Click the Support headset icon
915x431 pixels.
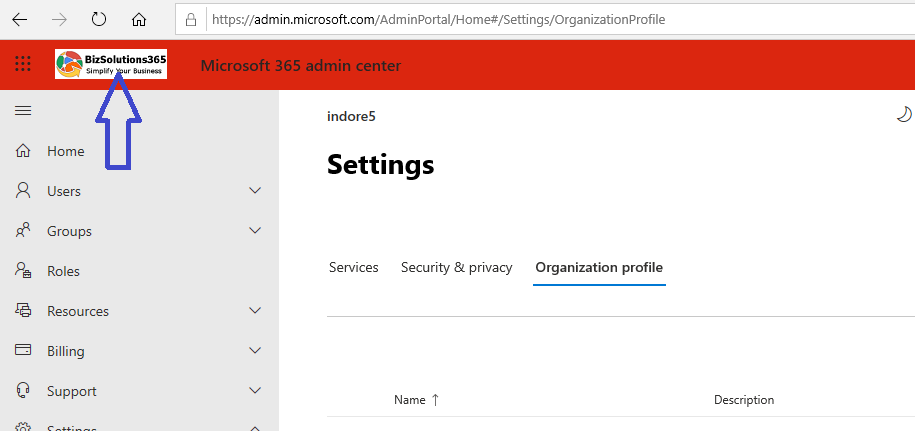(23, 391)
